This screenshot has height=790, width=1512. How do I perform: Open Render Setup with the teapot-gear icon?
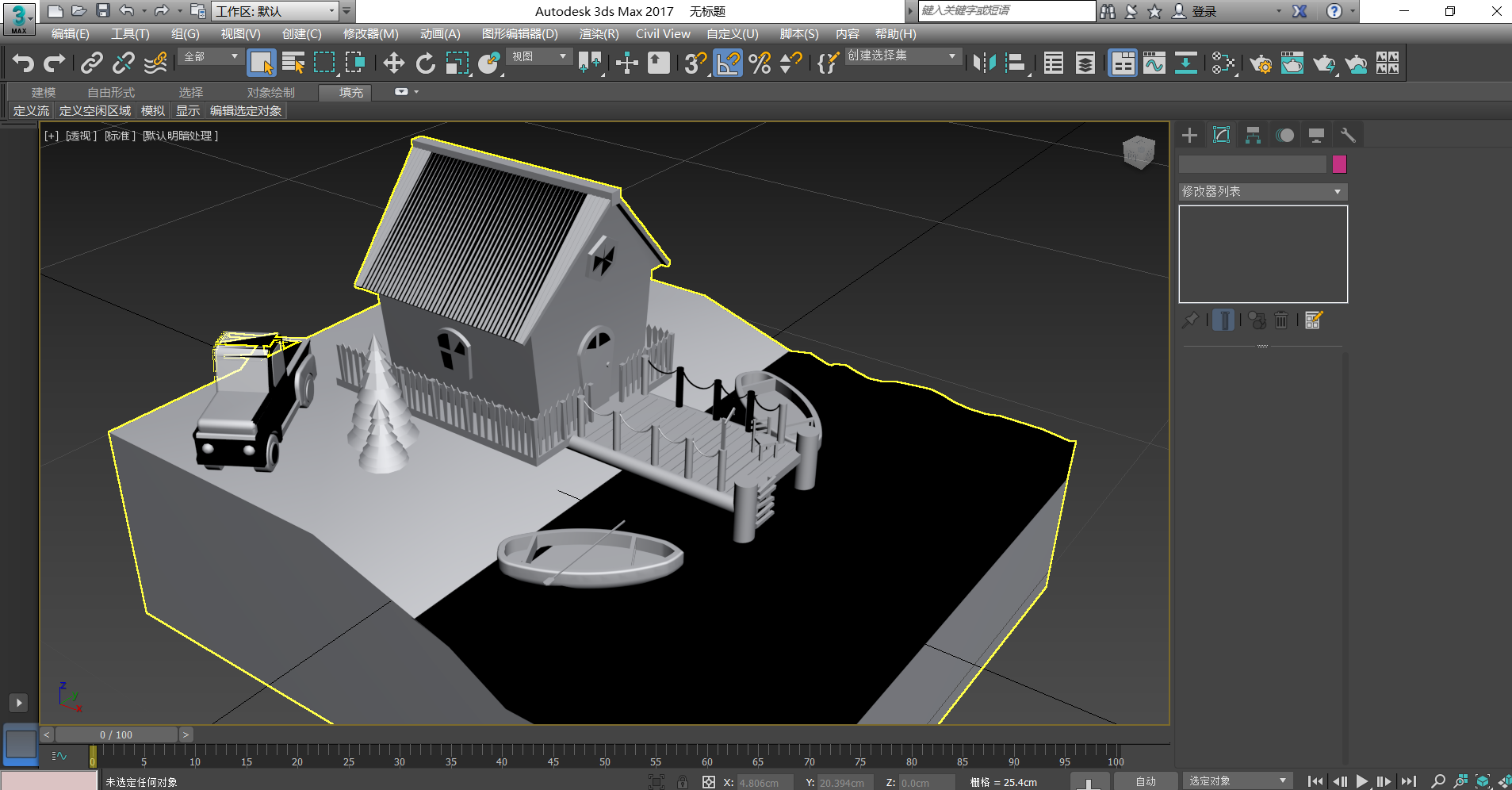[x=1261, y=63]
